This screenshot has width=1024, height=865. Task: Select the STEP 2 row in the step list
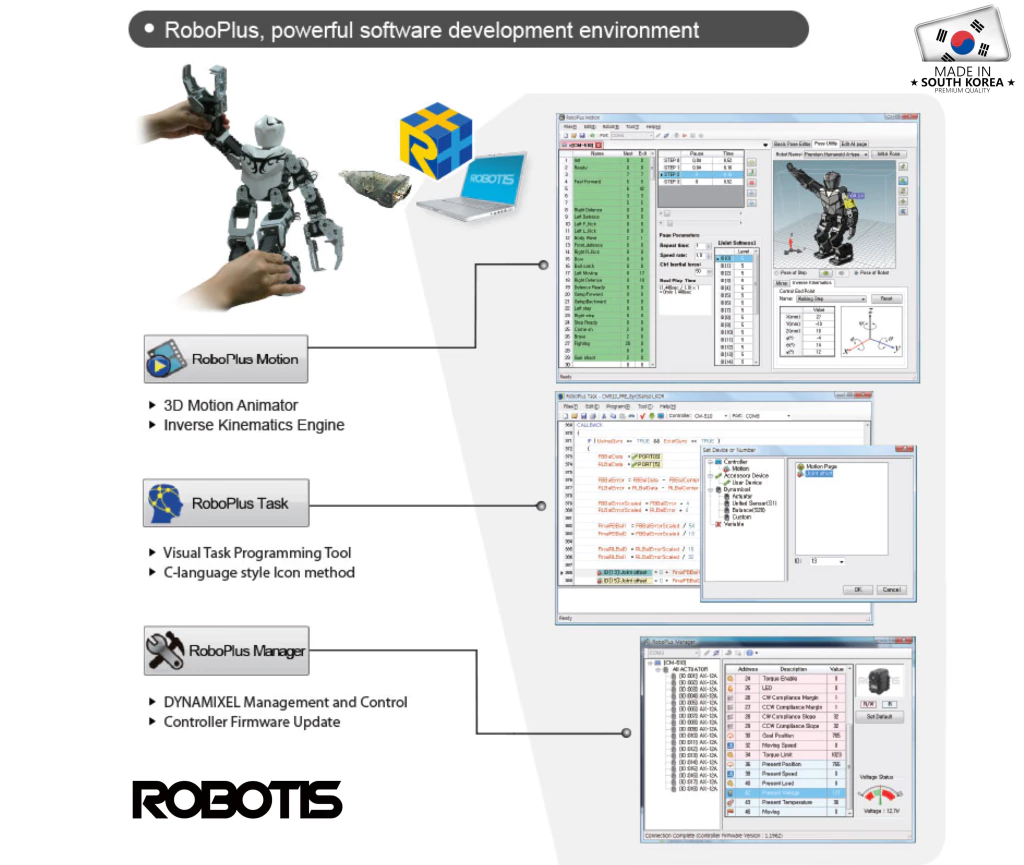pos(672,174)
